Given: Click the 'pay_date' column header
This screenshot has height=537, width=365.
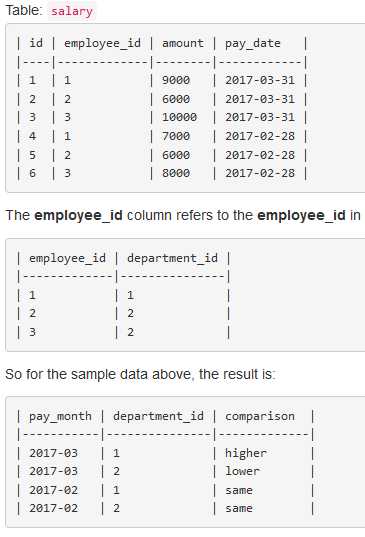Looking at the screenshot, I should pos(253,44).
